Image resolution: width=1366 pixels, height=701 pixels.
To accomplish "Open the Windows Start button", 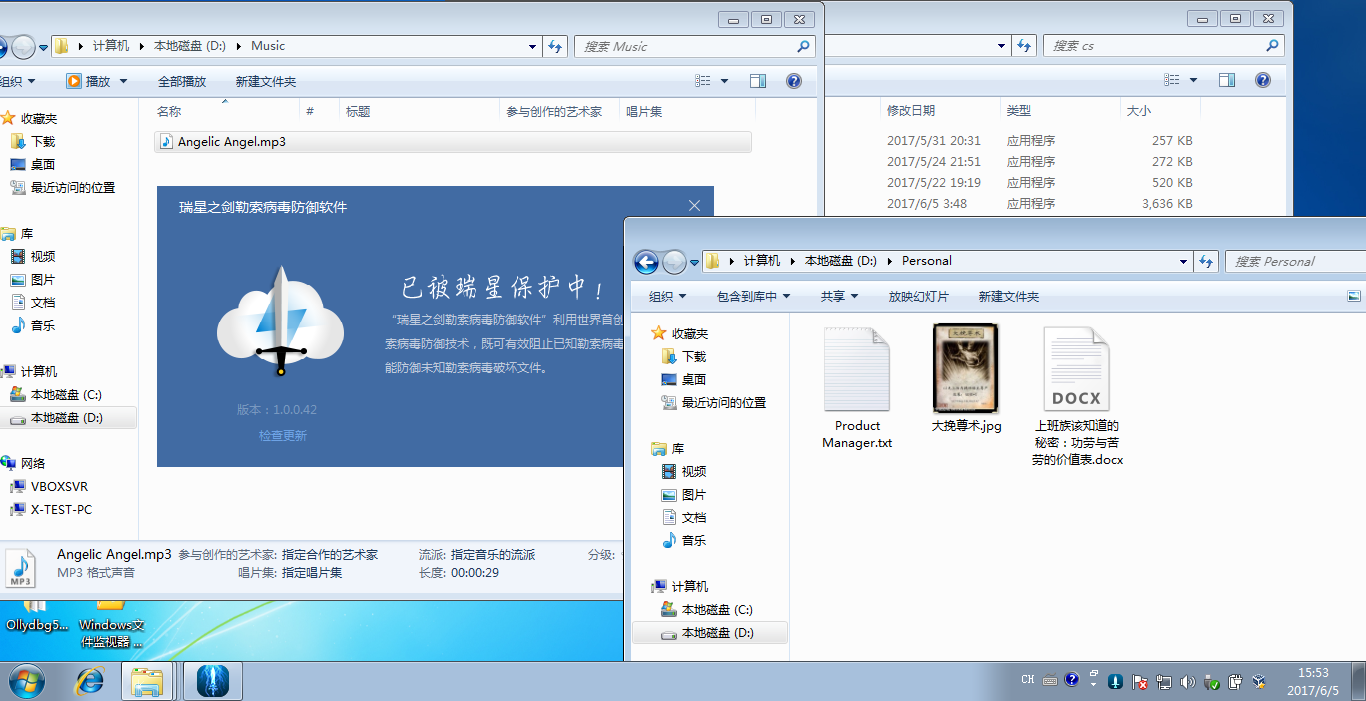I will click(x=27, y=682).
